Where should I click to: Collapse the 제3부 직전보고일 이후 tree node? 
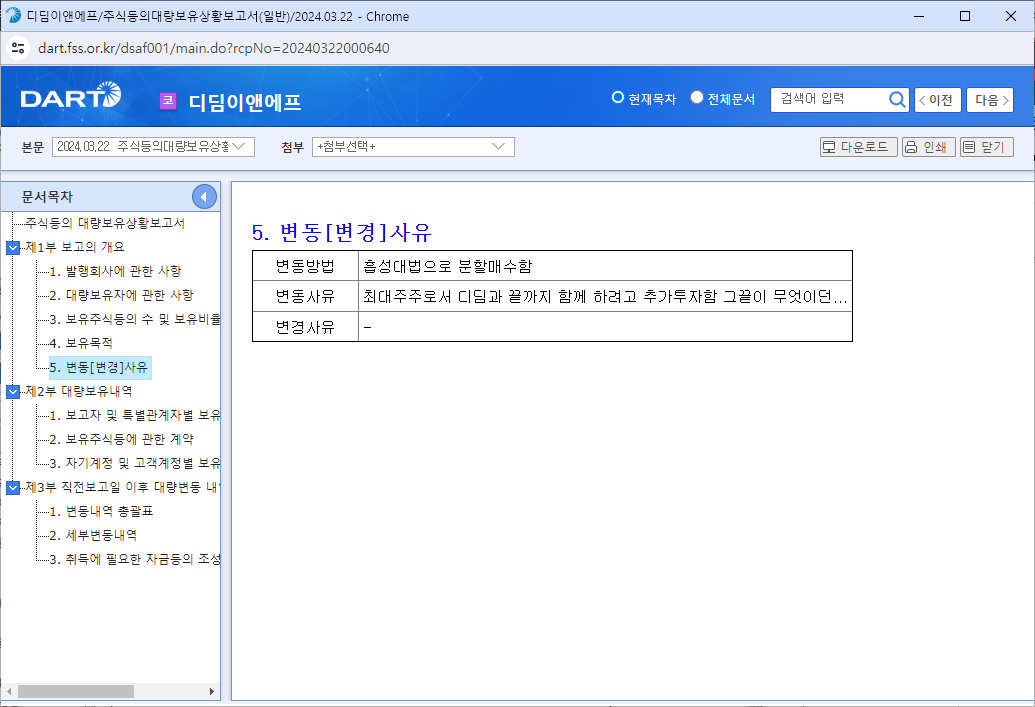pos(13,488)
